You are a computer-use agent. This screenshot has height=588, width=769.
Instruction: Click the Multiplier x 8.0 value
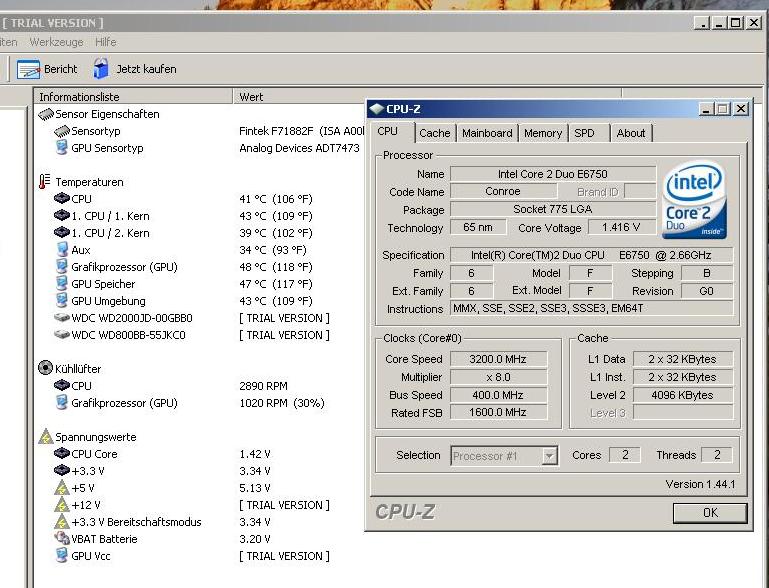[x=498, y=377]
